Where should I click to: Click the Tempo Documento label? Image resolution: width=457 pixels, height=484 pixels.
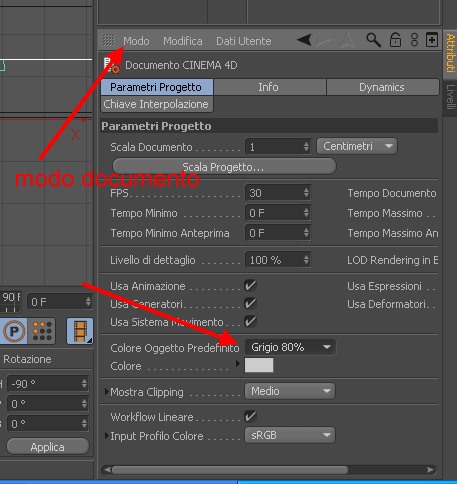(x=392, y=193)
